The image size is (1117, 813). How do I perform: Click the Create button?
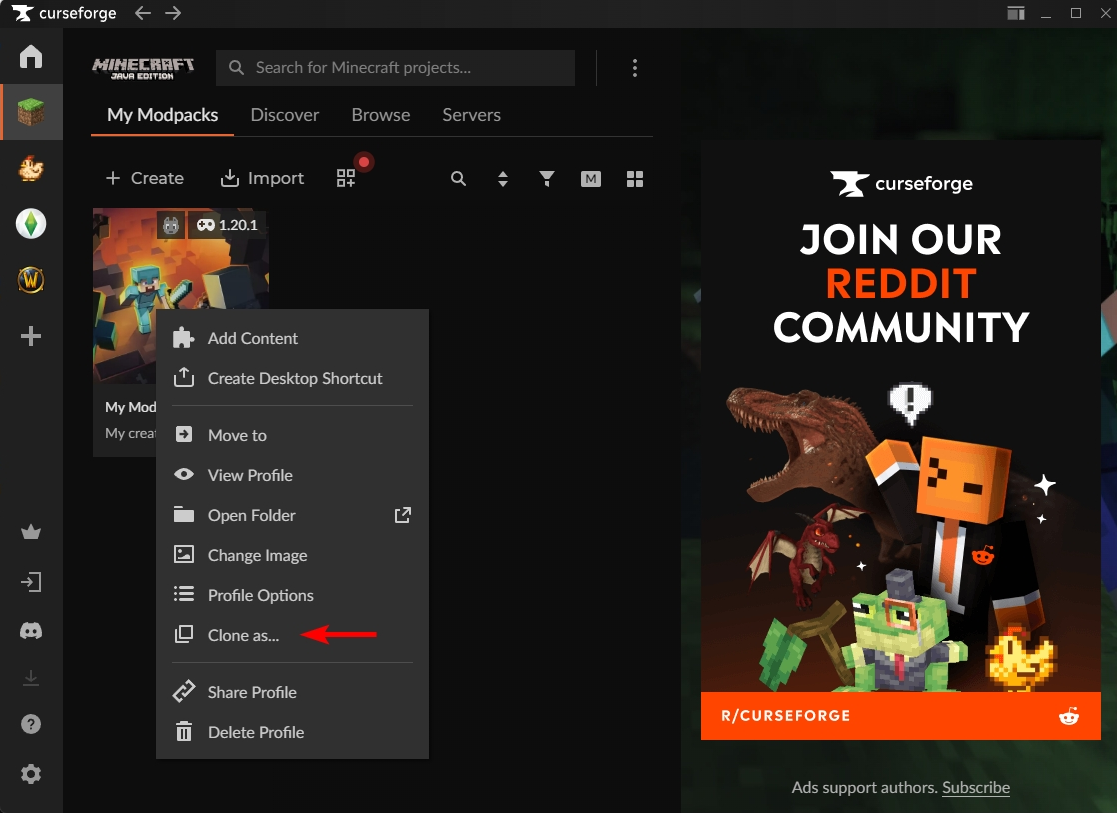click(x=145, y=178)
